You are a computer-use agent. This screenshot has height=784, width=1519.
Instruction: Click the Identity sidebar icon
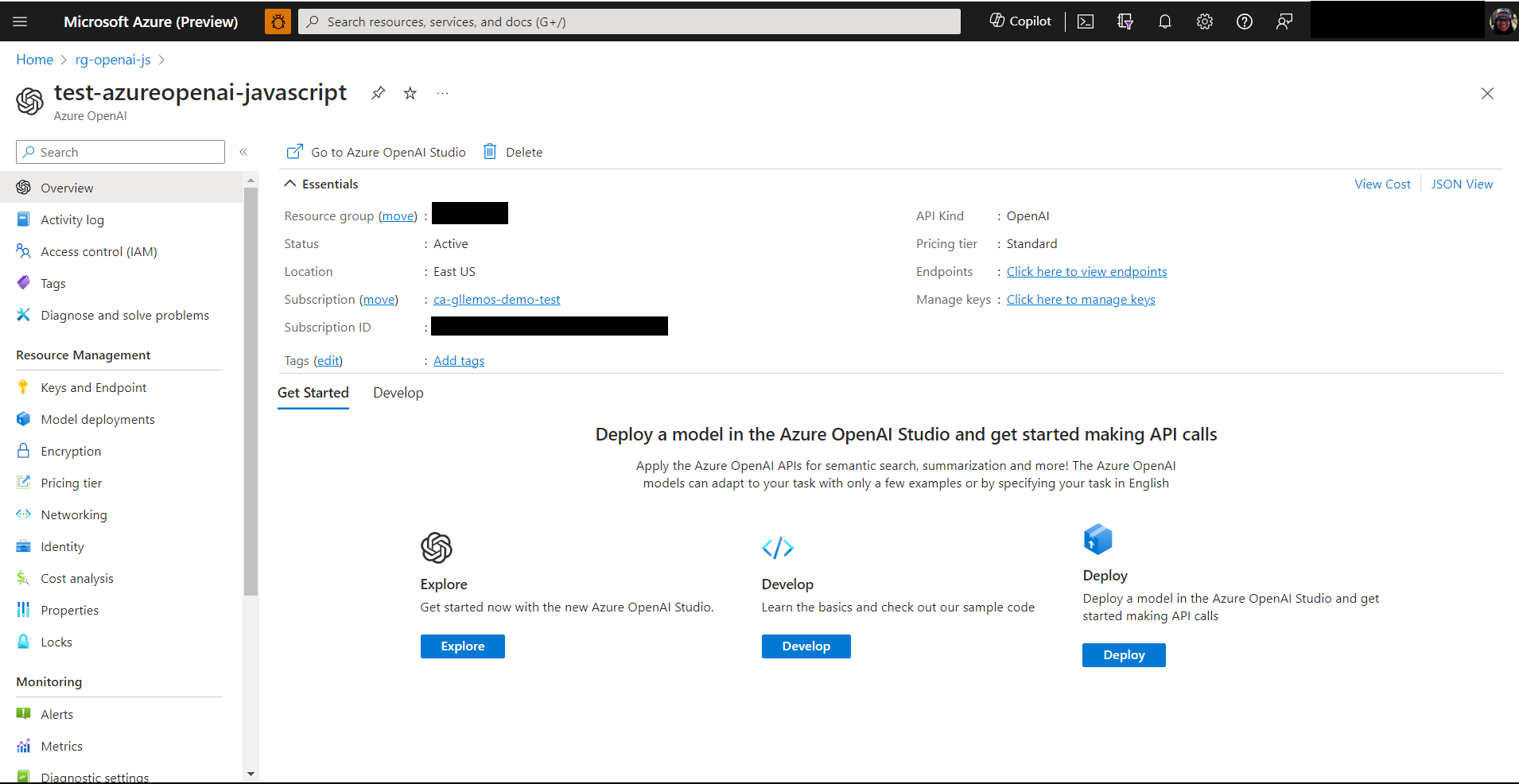tap(23, 546)
